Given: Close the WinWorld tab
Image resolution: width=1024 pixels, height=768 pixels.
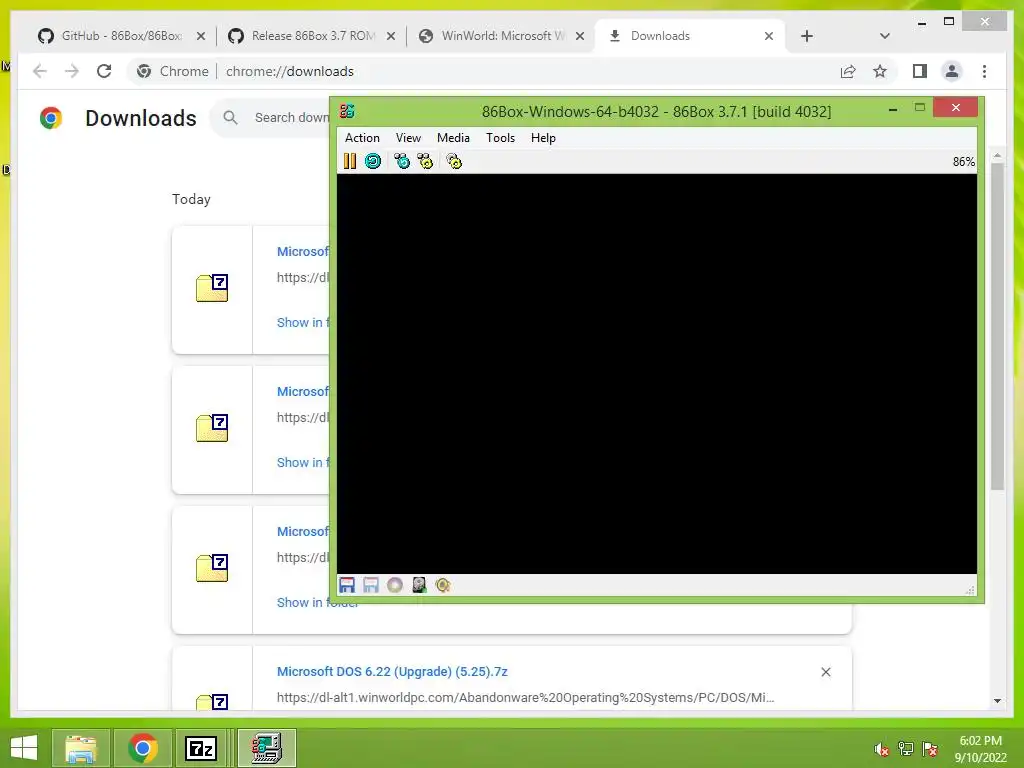Looking at the screenshot, I should (580, 36).
